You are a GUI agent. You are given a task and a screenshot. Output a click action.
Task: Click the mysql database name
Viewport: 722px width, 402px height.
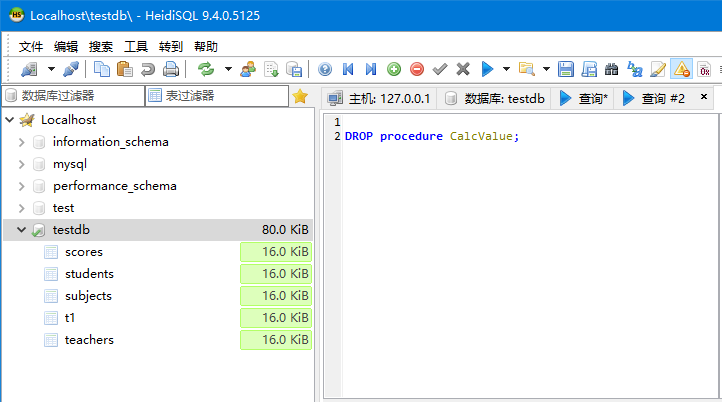tap(70, 164)
